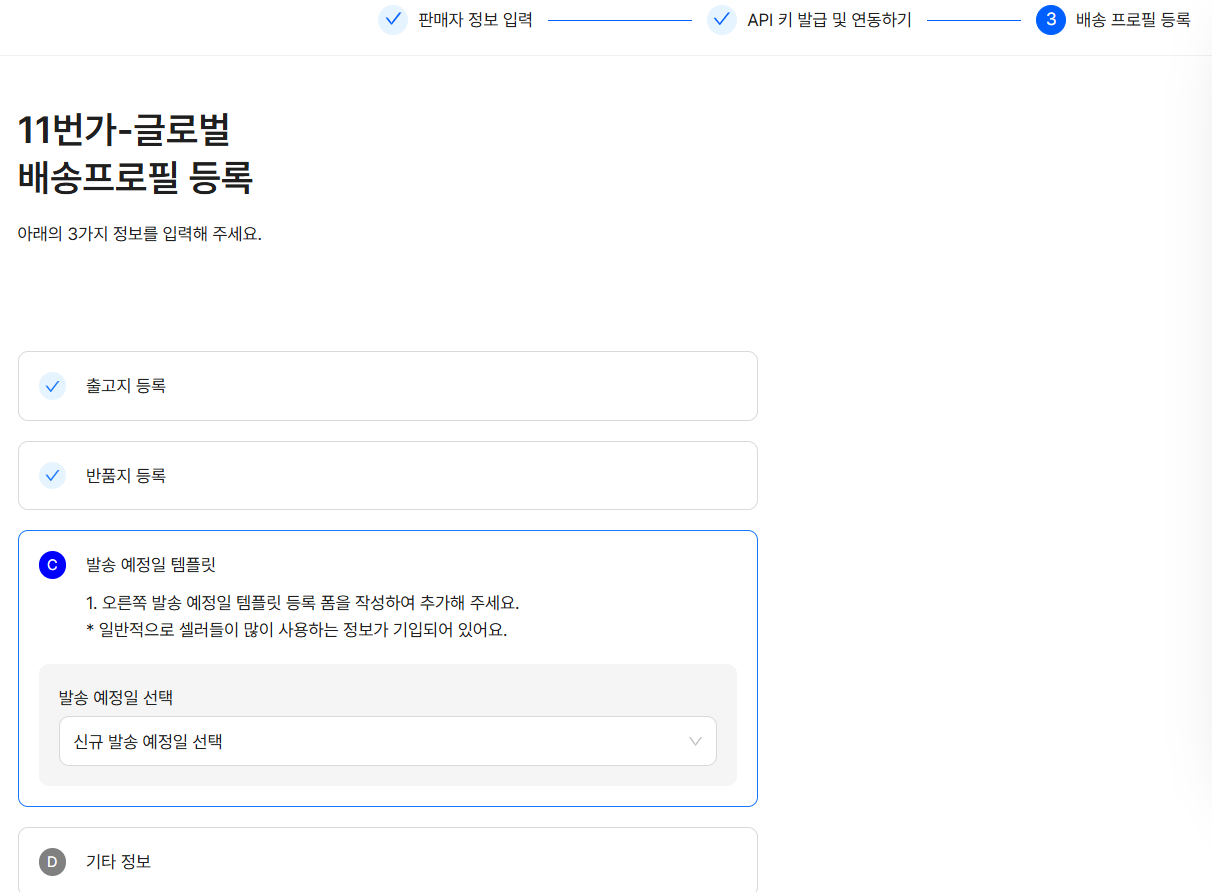
Task: Select 배송 프로필 등록 step label
Action: (x=1133, y=19)
